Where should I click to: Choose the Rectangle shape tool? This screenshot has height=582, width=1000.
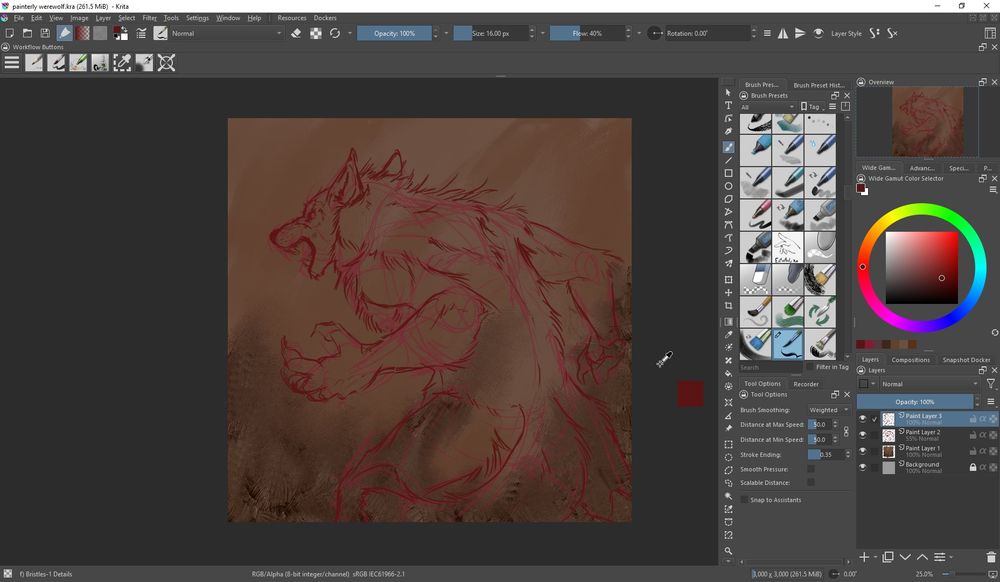tap(728, 173)
